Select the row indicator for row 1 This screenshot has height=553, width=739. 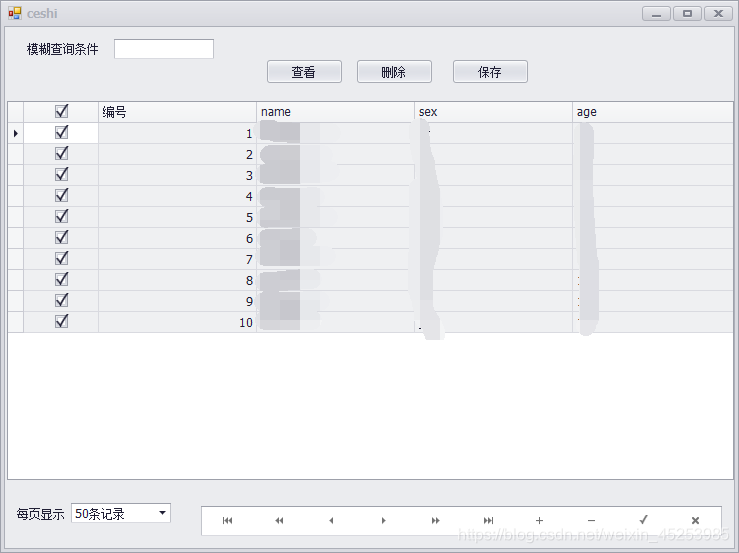(x=16, y=133)
